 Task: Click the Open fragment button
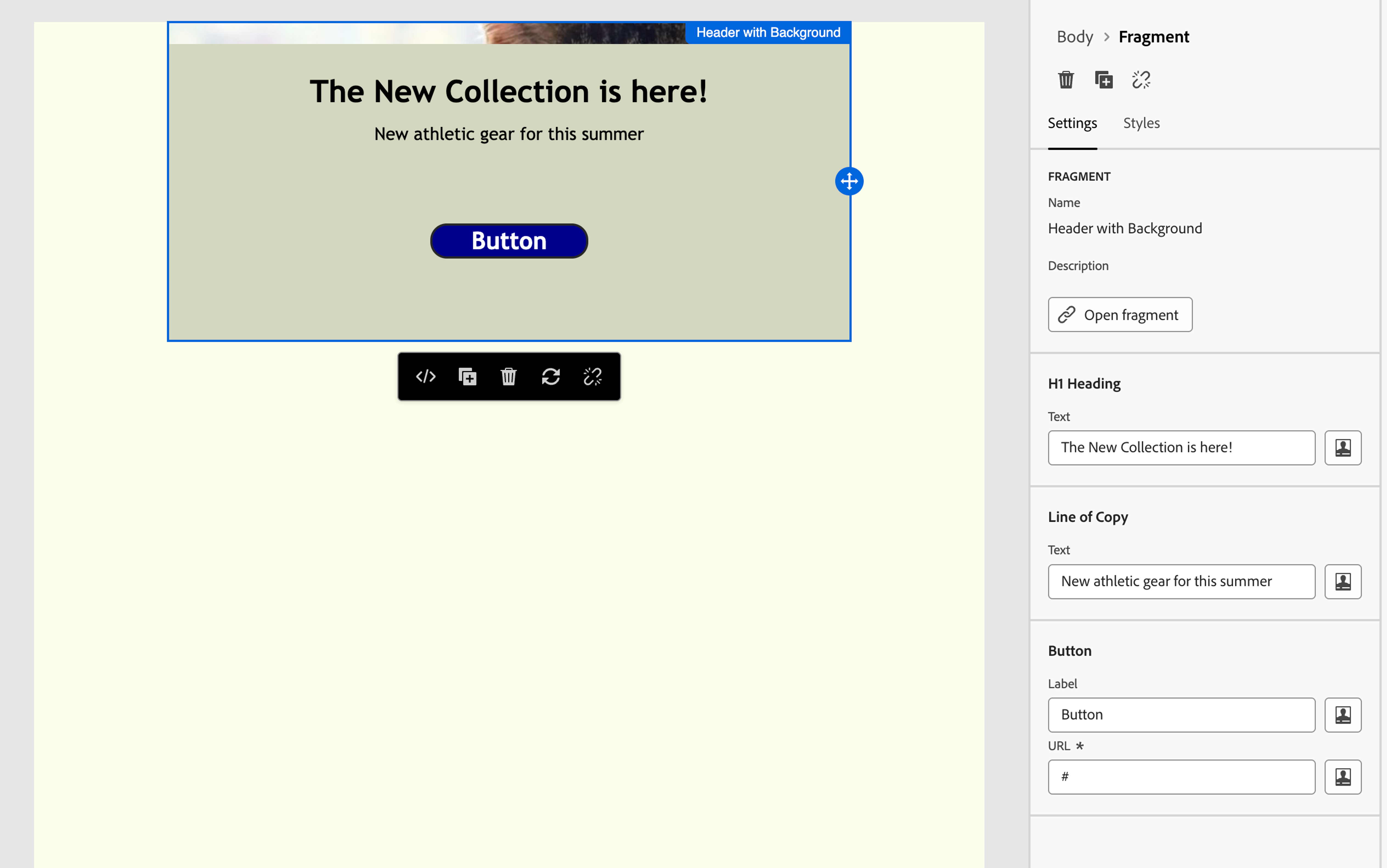(x=1120, y=315)
